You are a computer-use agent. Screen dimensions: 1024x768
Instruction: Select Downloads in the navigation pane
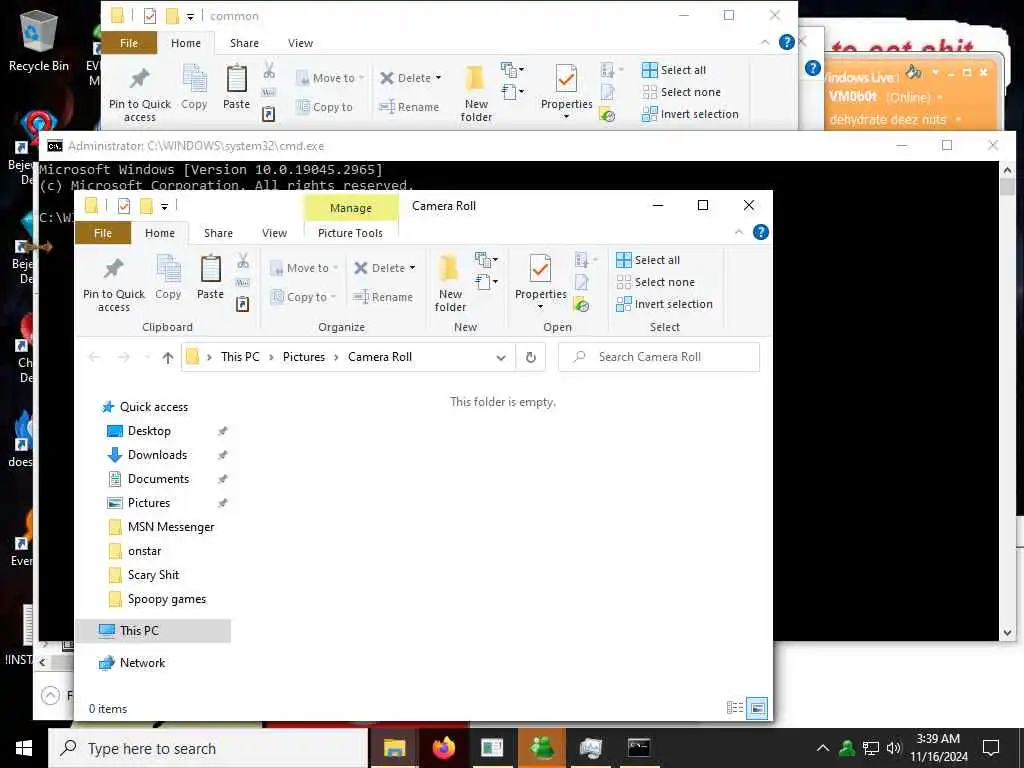[x=157, y=455]
